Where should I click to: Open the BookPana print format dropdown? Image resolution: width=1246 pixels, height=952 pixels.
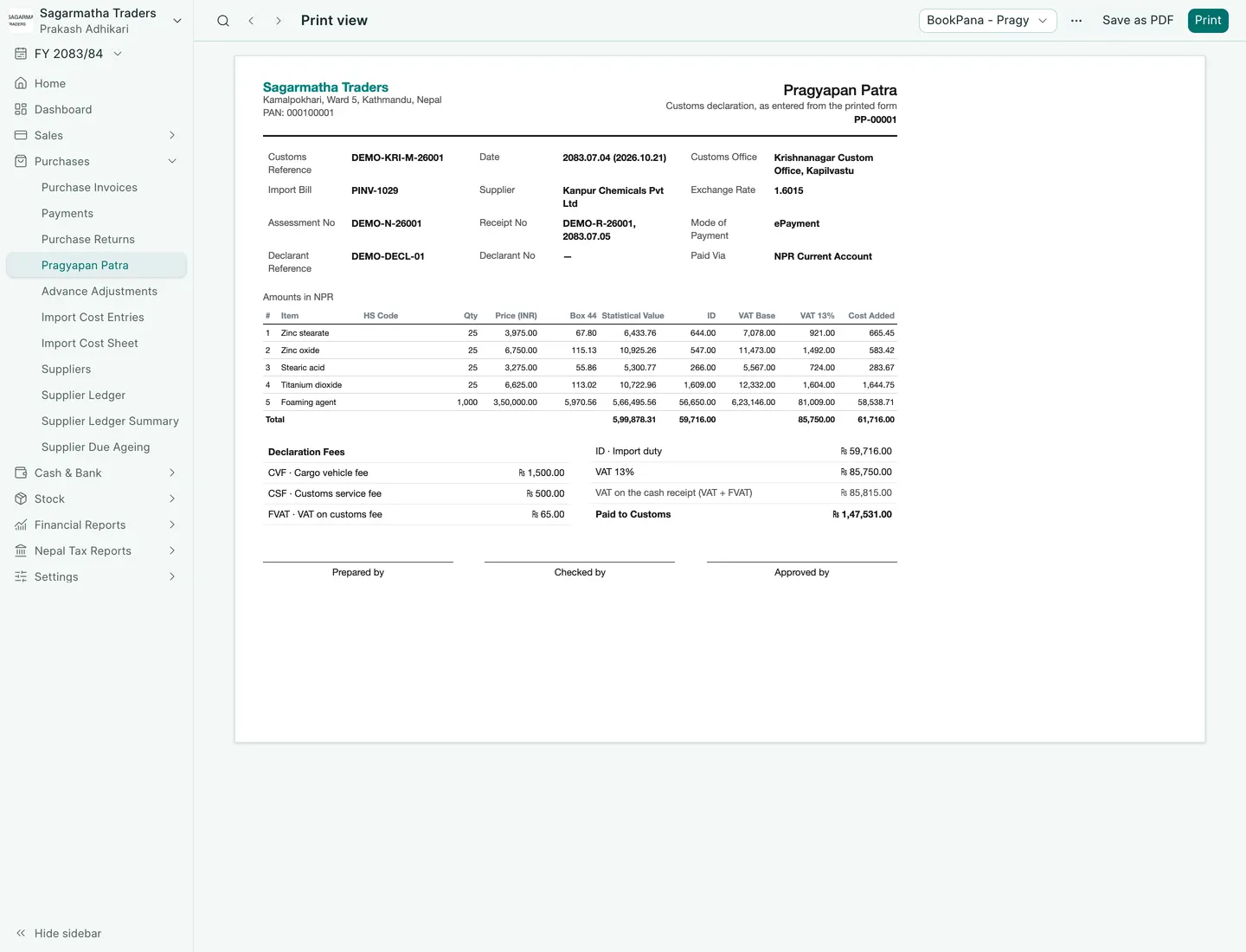pos(987,21)
